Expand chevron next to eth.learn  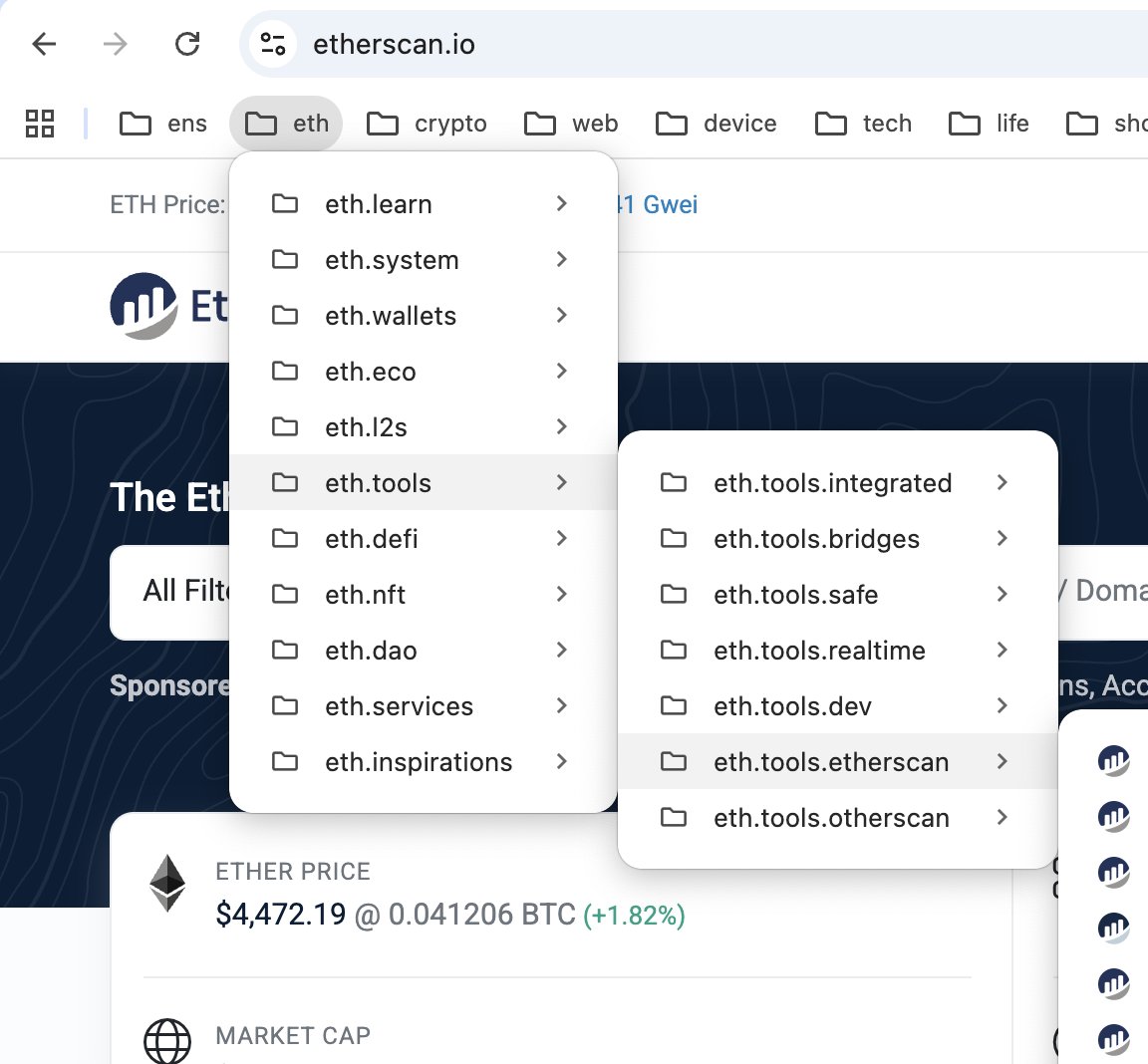click(562, 203)
